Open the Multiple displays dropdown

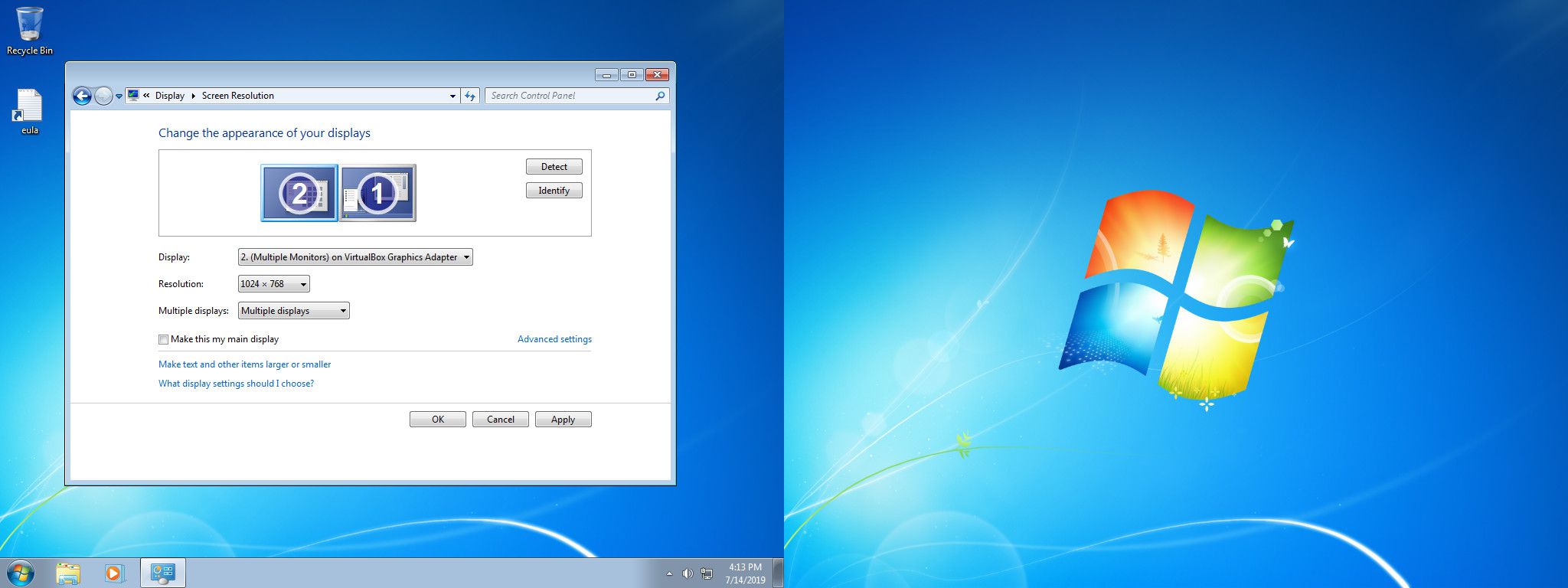tap(294, 311)
